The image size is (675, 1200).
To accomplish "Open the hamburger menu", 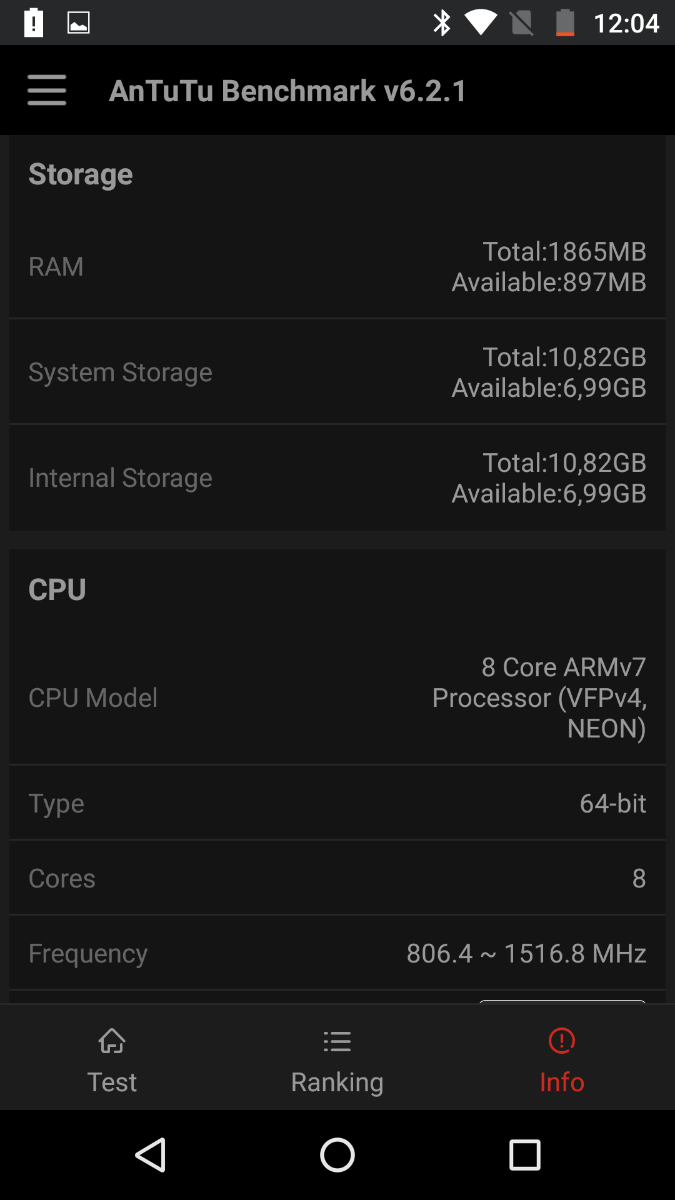I will pos(47,91).
